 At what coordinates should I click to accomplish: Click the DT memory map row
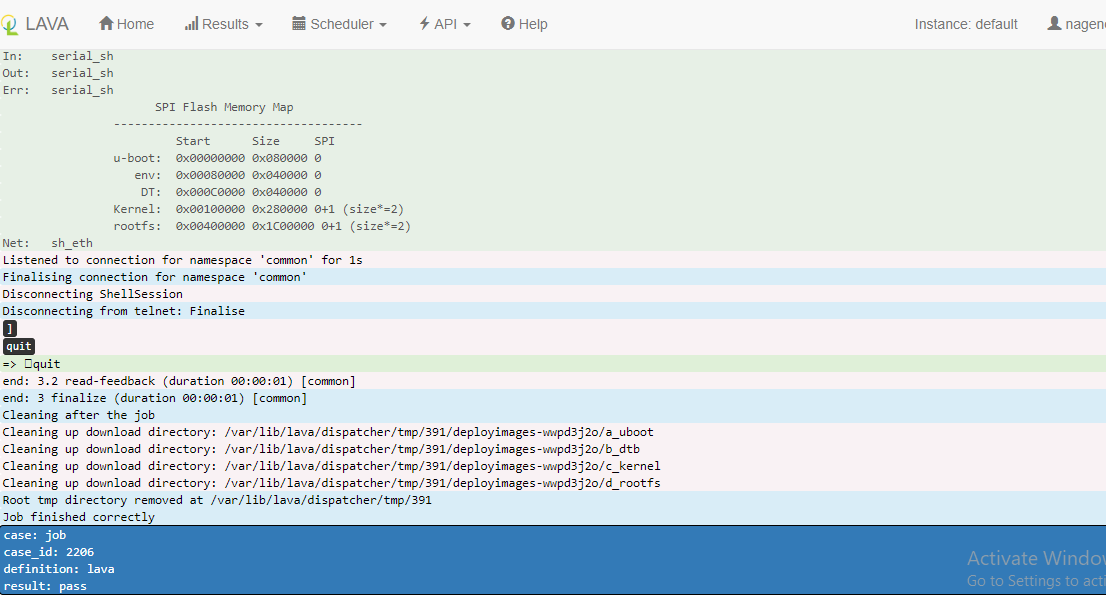pos(231,192)
